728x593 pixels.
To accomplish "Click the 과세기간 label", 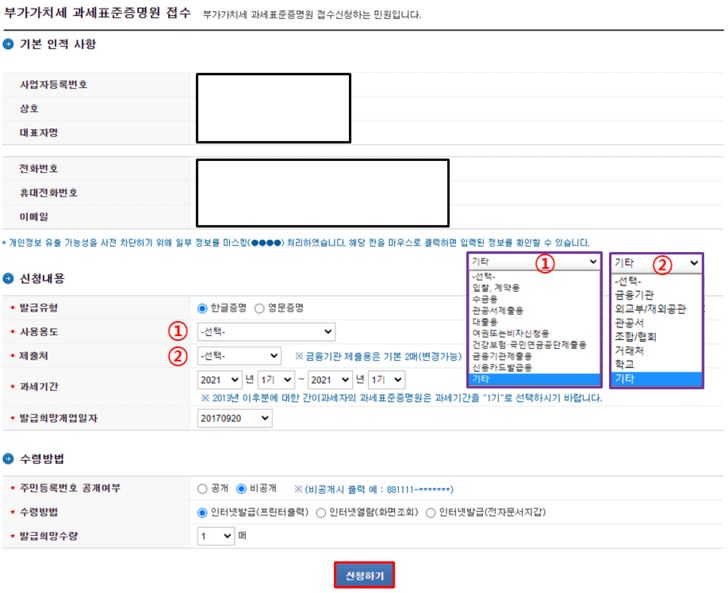I will pos(39,386).
